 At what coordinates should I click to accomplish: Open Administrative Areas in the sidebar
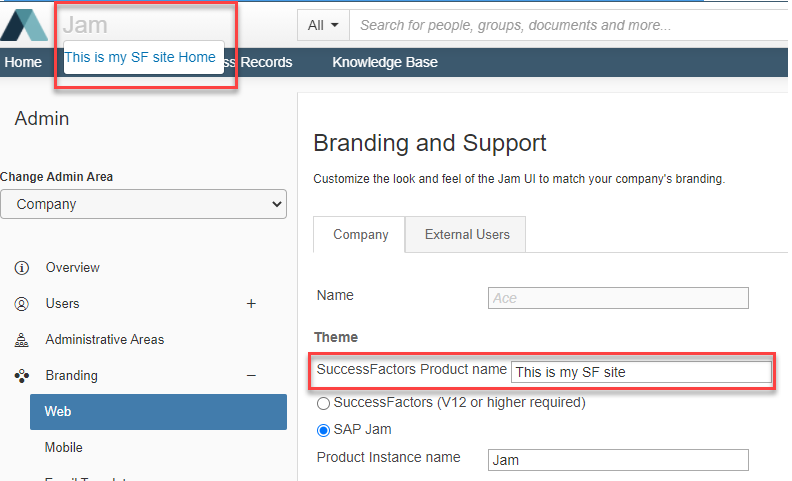pos(105,340)
